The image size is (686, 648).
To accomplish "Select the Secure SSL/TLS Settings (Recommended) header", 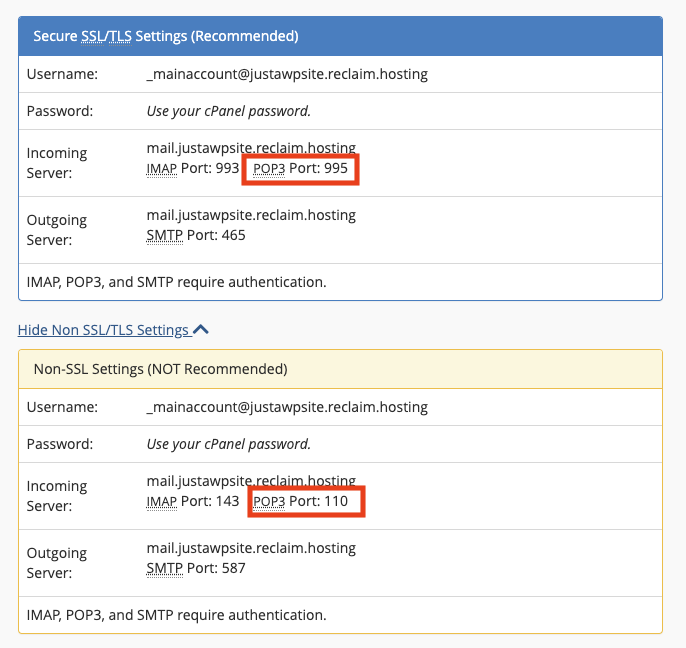I will coord(340,36).
